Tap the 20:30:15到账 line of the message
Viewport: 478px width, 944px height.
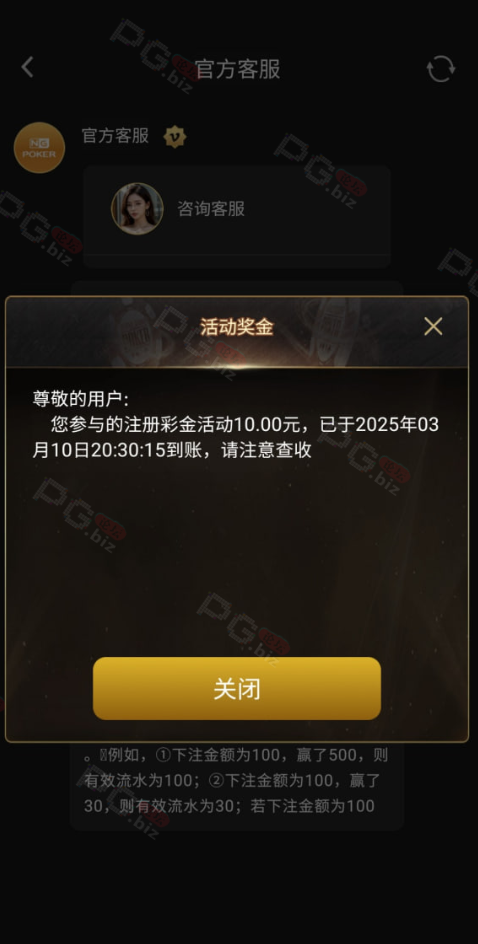[x=172, y=450]
